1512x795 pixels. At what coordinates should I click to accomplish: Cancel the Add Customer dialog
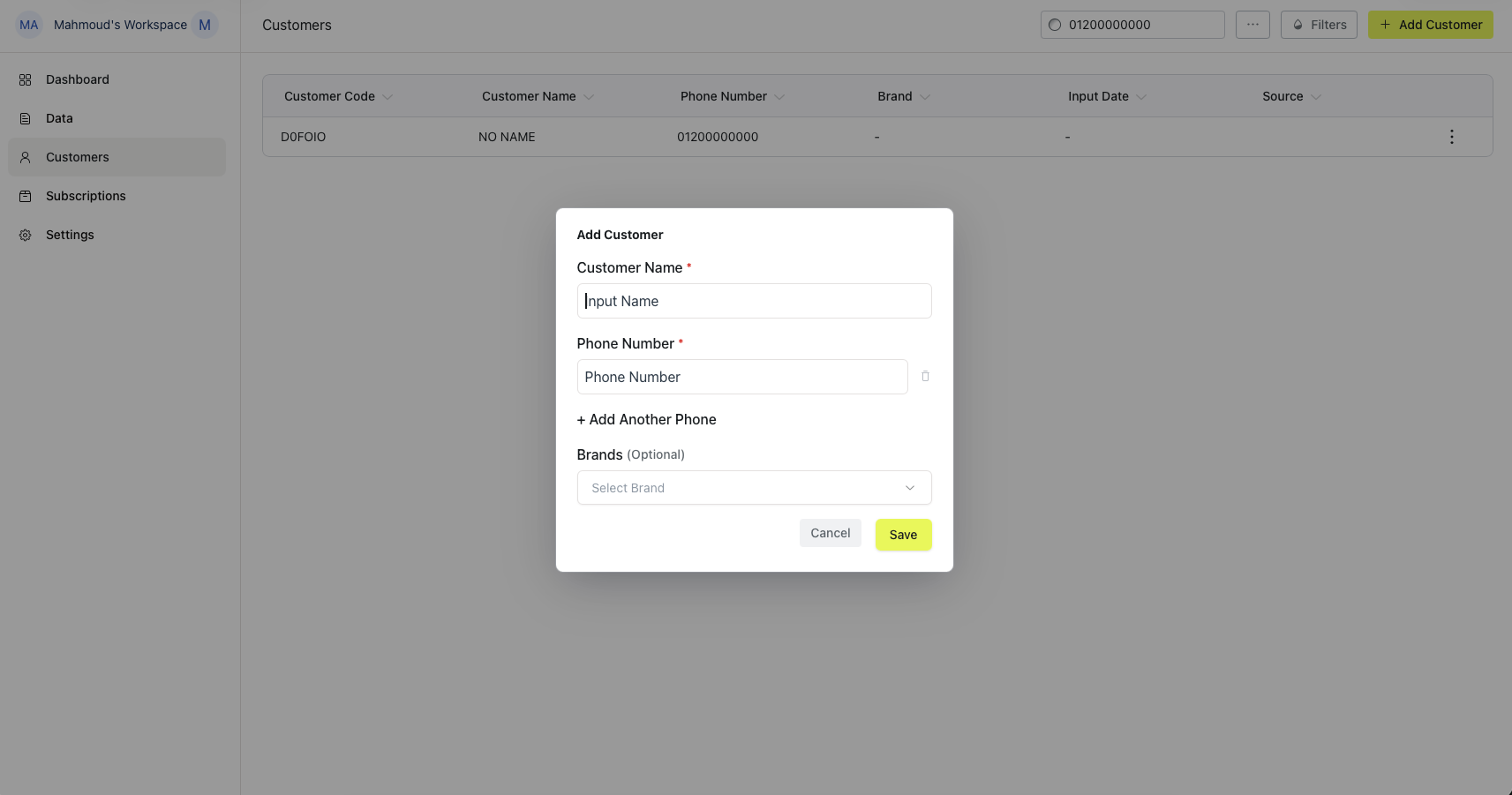click(831, 533)
